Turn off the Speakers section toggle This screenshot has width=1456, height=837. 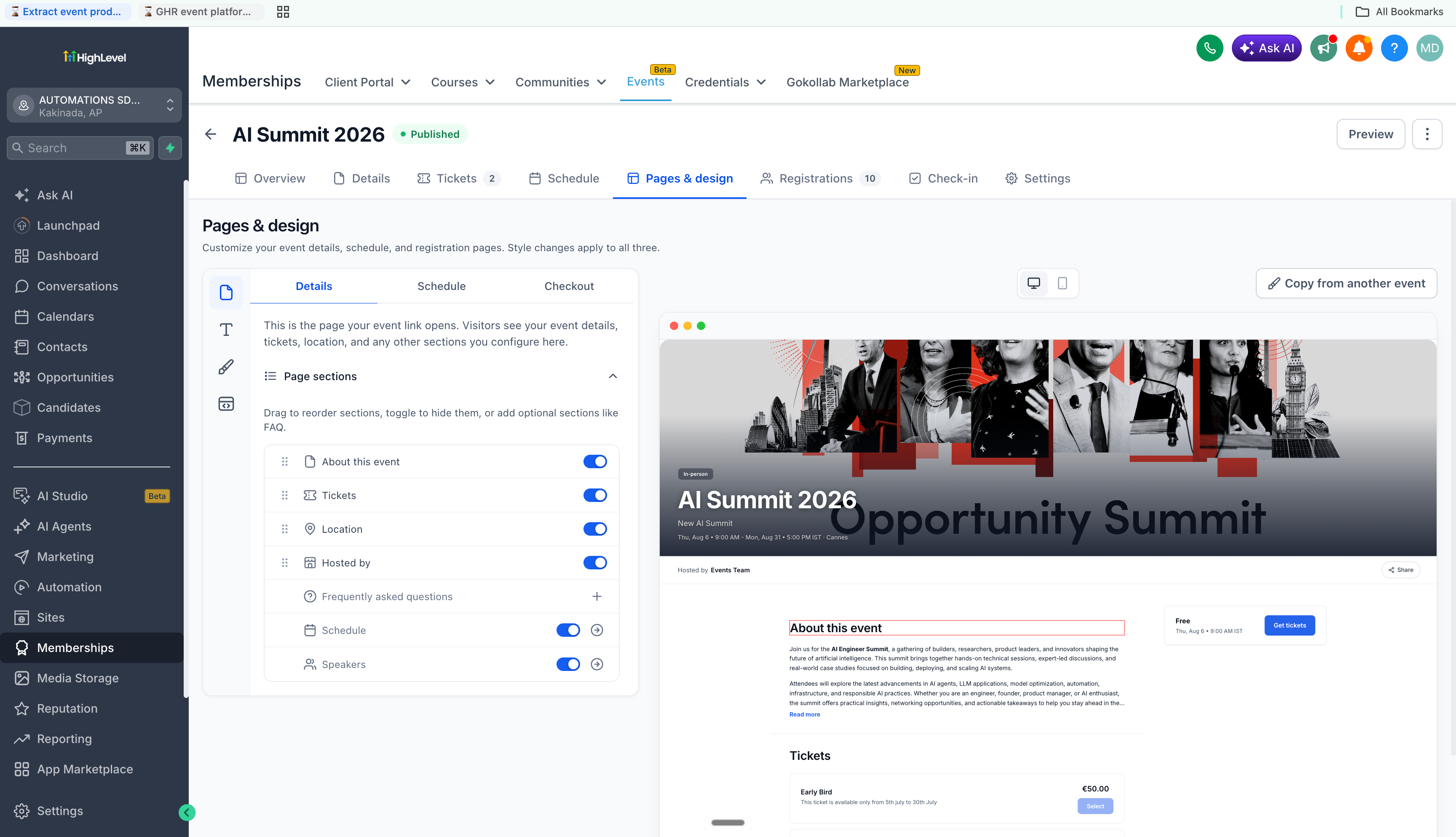click(x=568, y=664)
